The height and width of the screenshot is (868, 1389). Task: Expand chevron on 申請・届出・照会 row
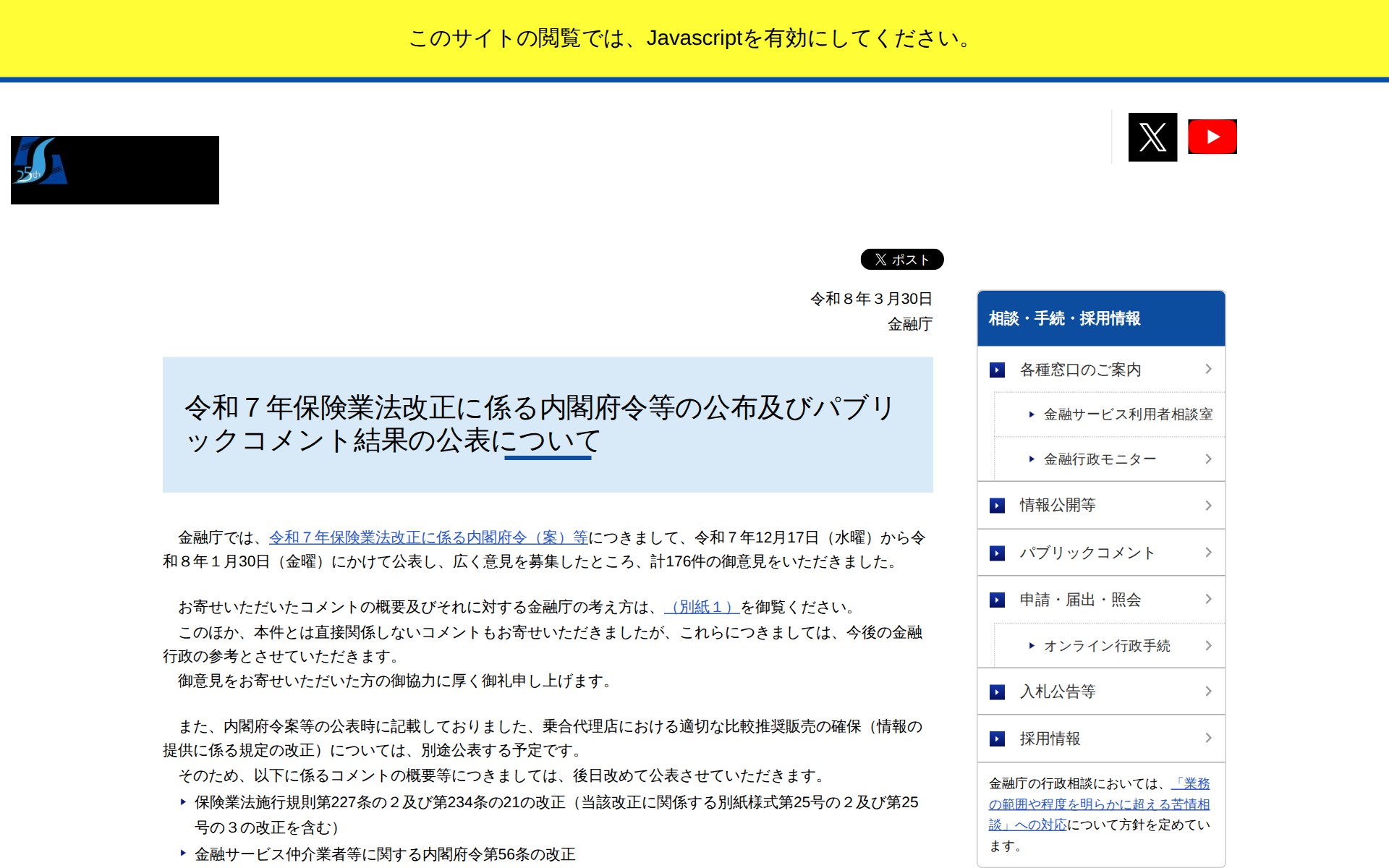(1208, 600)
